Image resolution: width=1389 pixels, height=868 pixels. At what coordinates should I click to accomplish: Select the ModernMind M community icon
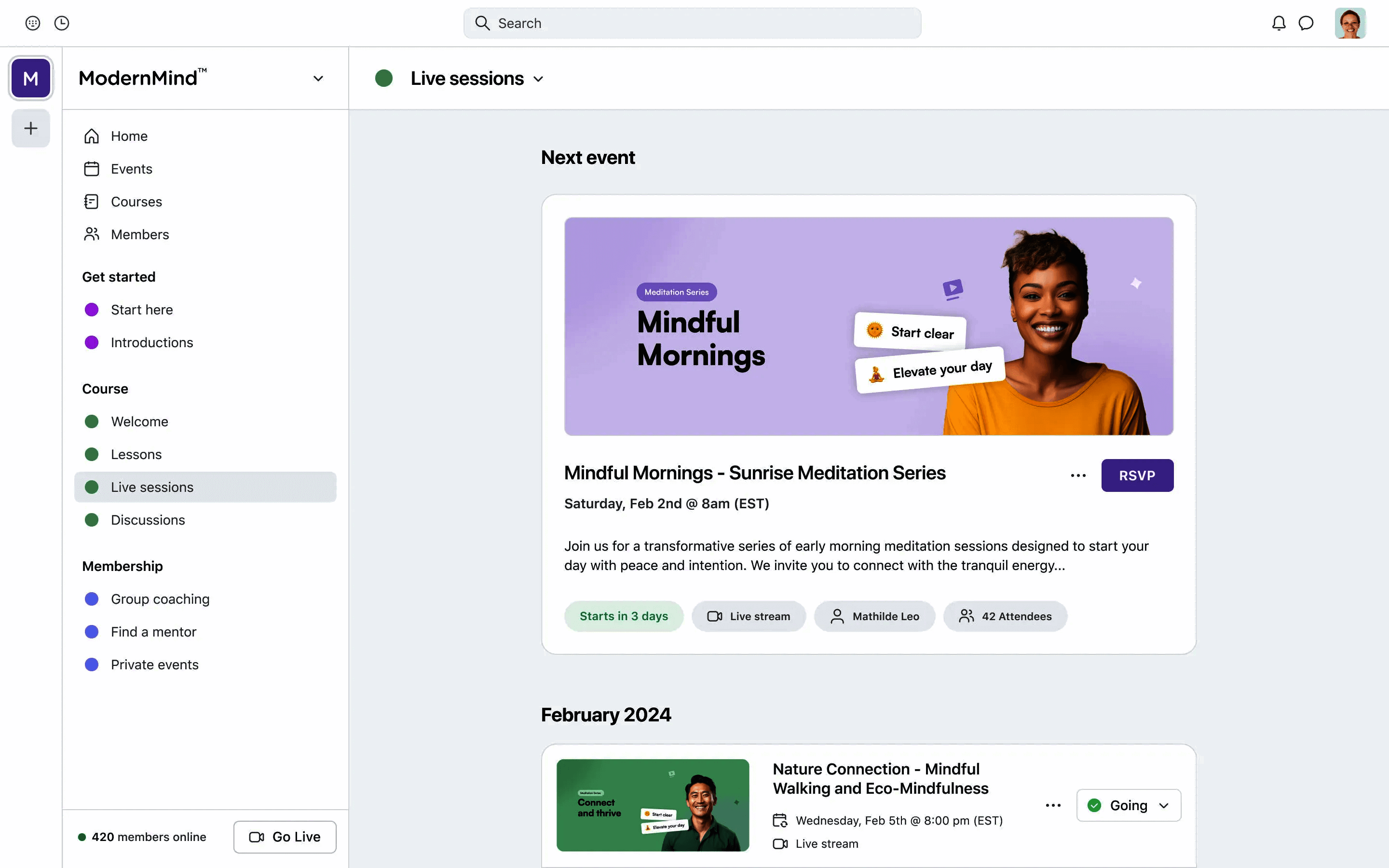(31, 78)
